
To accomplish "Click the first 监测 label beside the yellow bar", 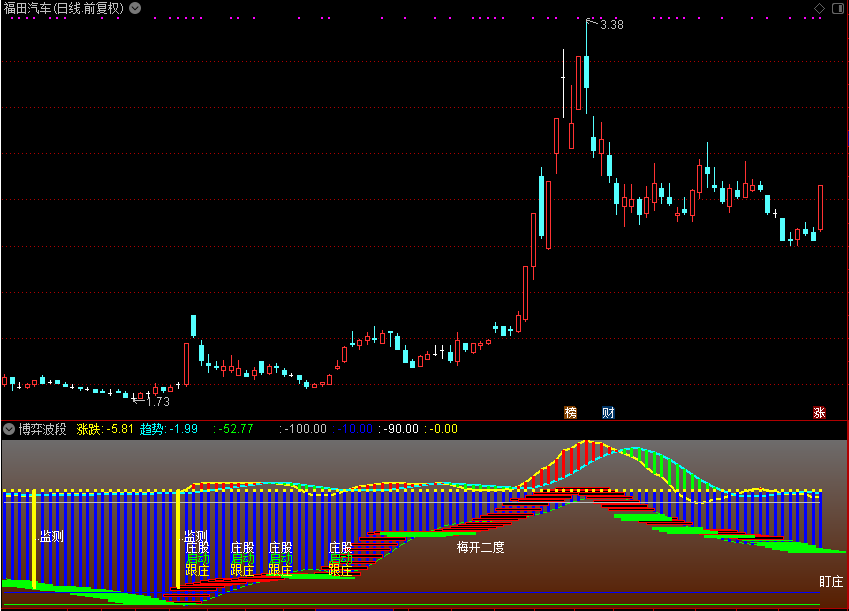I will coord(51,536).
